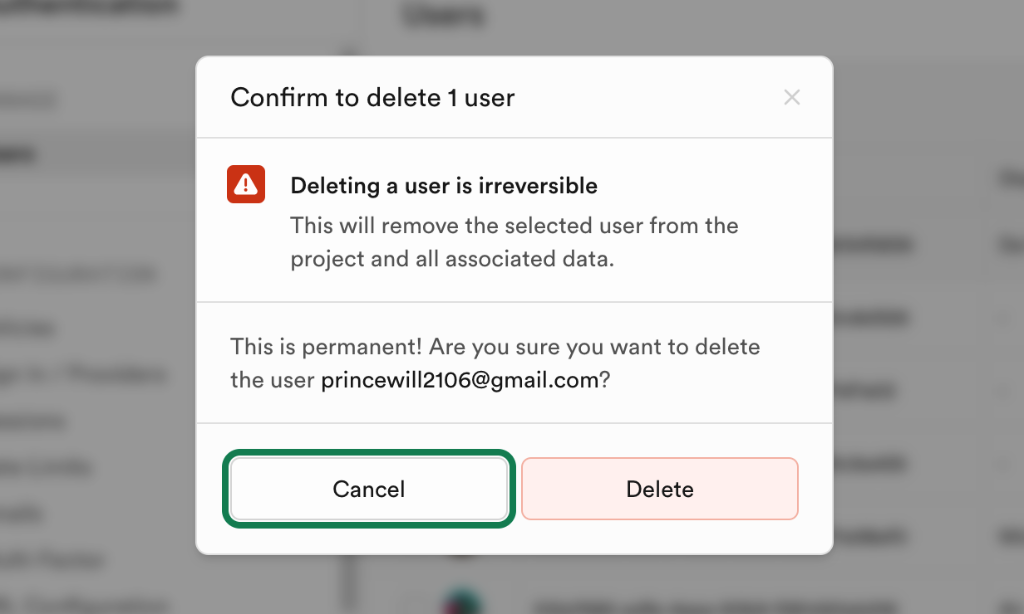Image resolution: width=1024 pixels, height=614 pixels.
Task: Cancel the user deletion
Action: click(x=369, y=489)
